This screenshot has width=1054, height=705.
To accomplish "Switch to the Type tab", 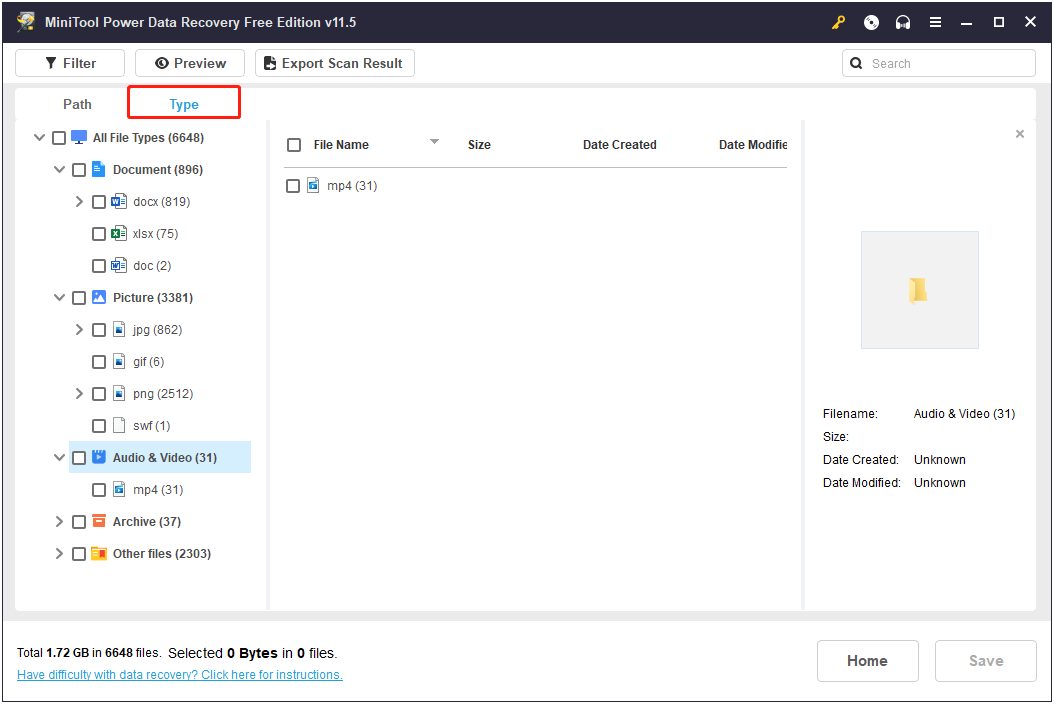I will coord(184,104).
